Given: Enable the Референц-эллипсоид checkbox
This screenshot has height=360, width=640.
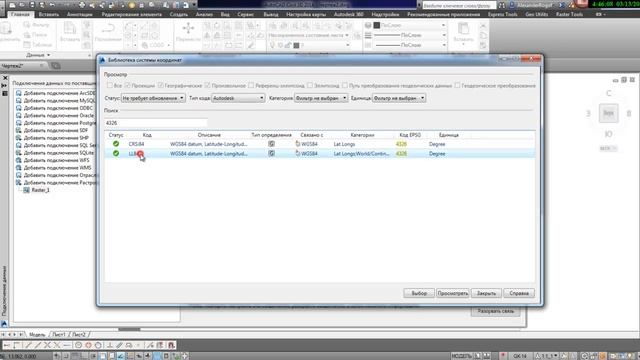Looking at the screenshot, I should 251,85.
